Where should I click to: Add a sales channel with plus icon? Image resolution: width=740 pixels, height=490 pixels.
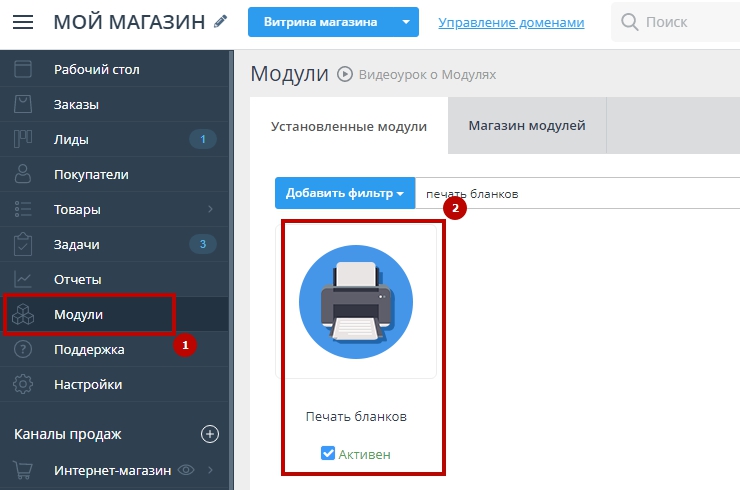210,434
